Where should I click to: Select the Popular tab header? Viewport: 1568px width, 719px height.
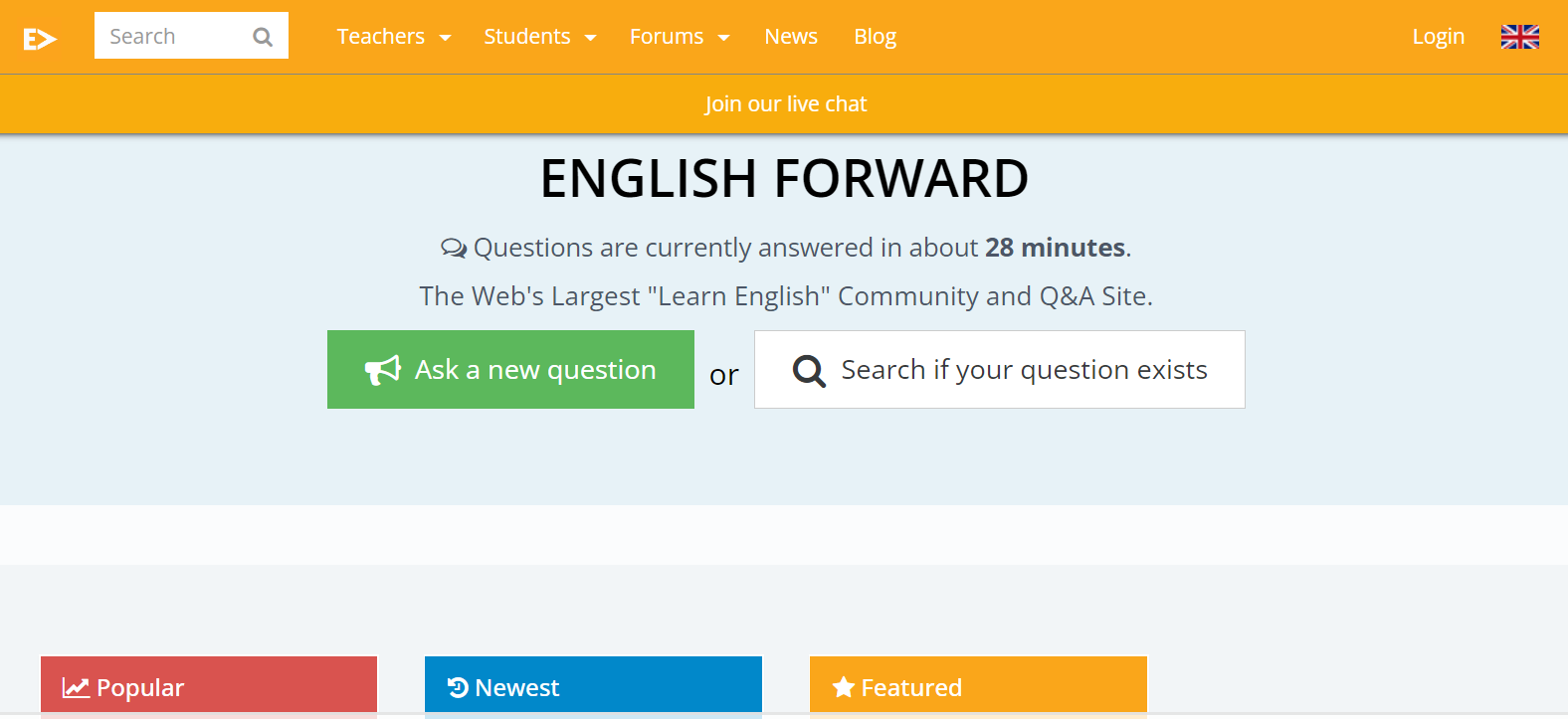click(x=209, y=684)
